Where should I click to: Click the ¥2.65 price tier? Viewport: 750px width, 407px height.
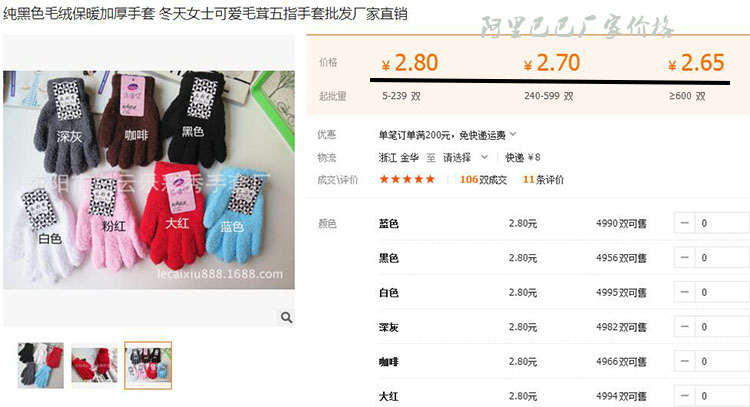pos(696,63)
